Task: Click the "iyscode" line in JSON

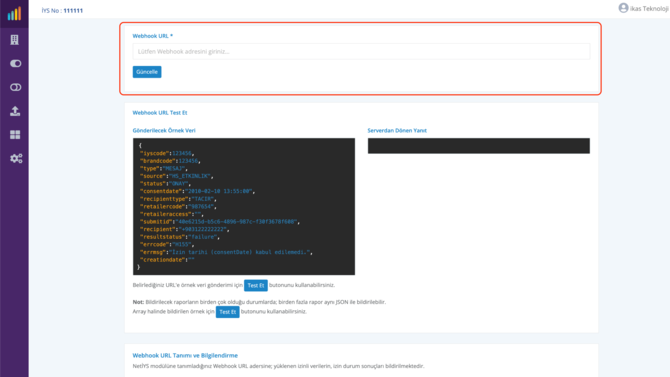Action: tap(167, 153)
